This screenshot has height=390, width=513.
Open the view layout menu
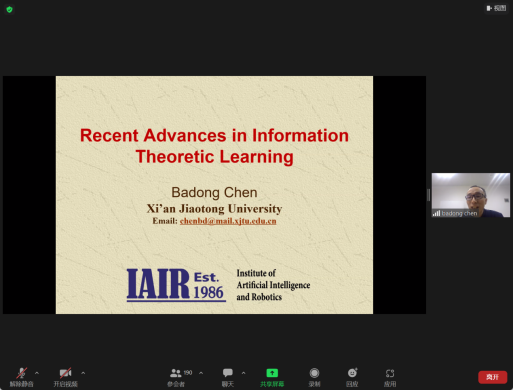tap(496, 8)
